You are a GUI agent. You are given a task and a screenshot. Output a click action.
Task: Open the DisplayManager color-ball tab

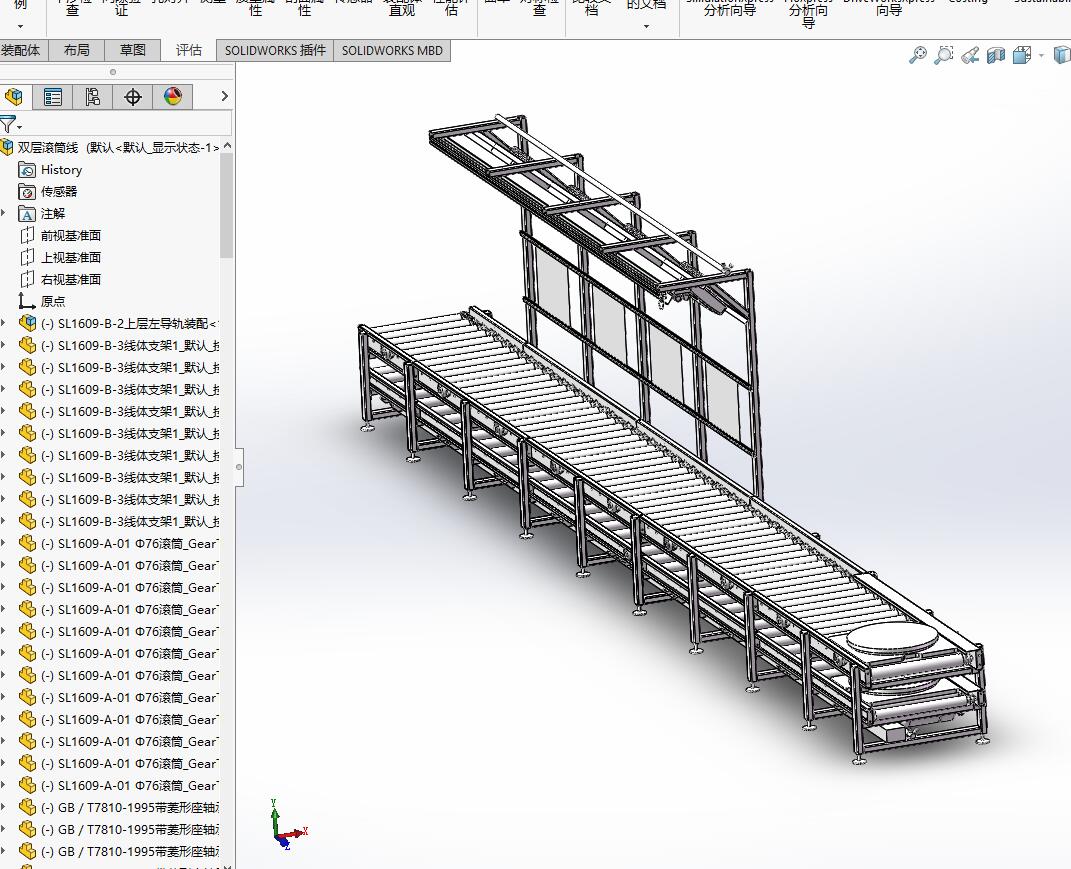point(173,97)
